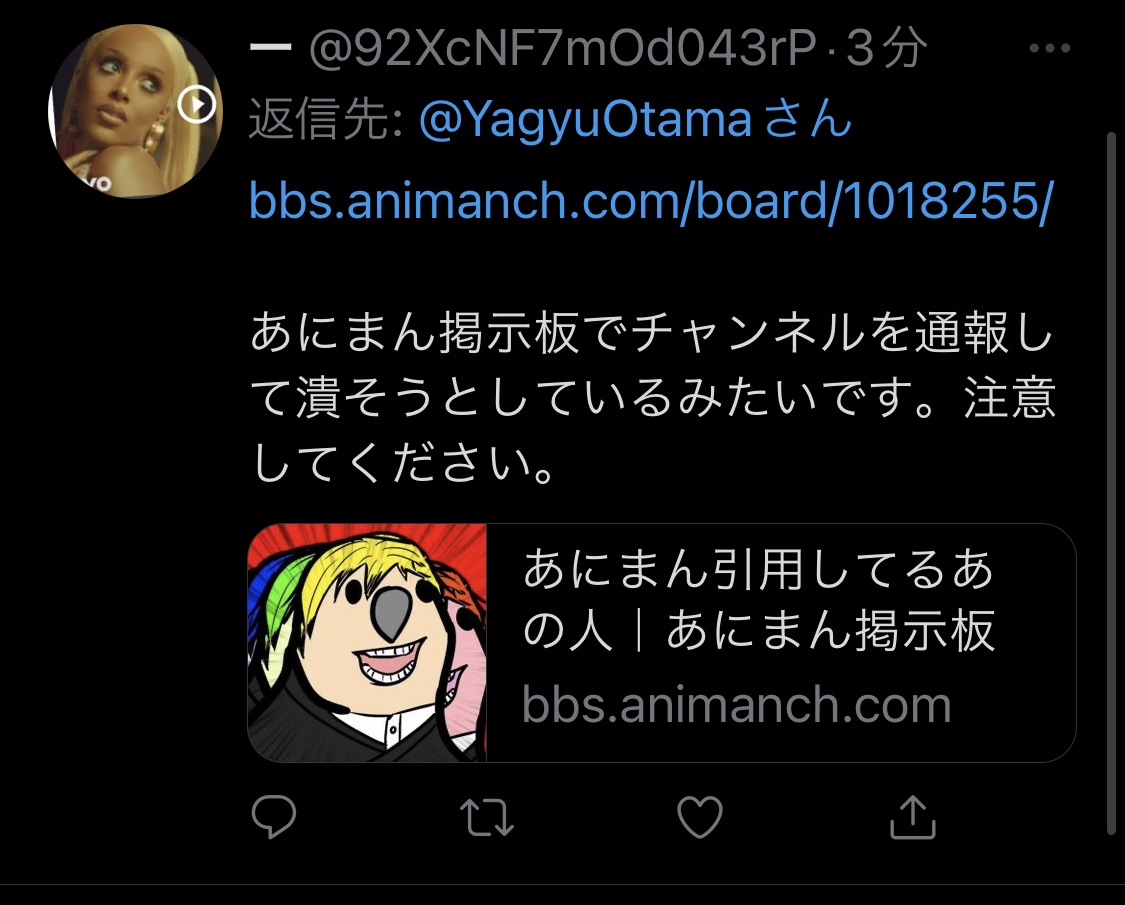
Task: Follow the bbs.animanch.com/board/1018255/ URL
Action: pyautogui.click(x=651, y=200)
